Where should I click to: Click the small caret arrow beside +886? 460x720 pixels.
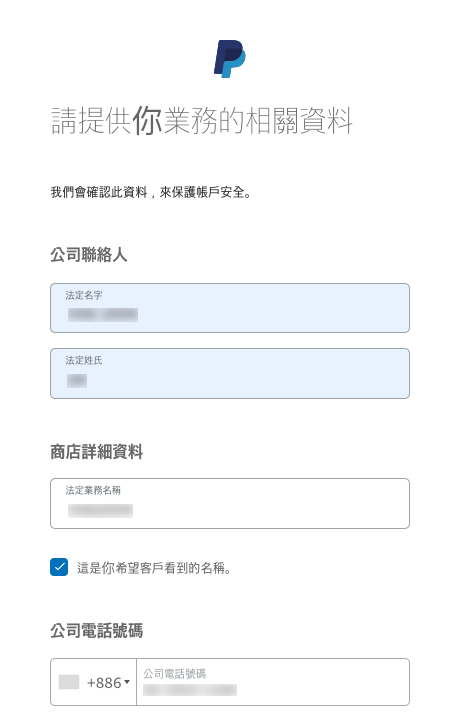(x=127, y=682)
